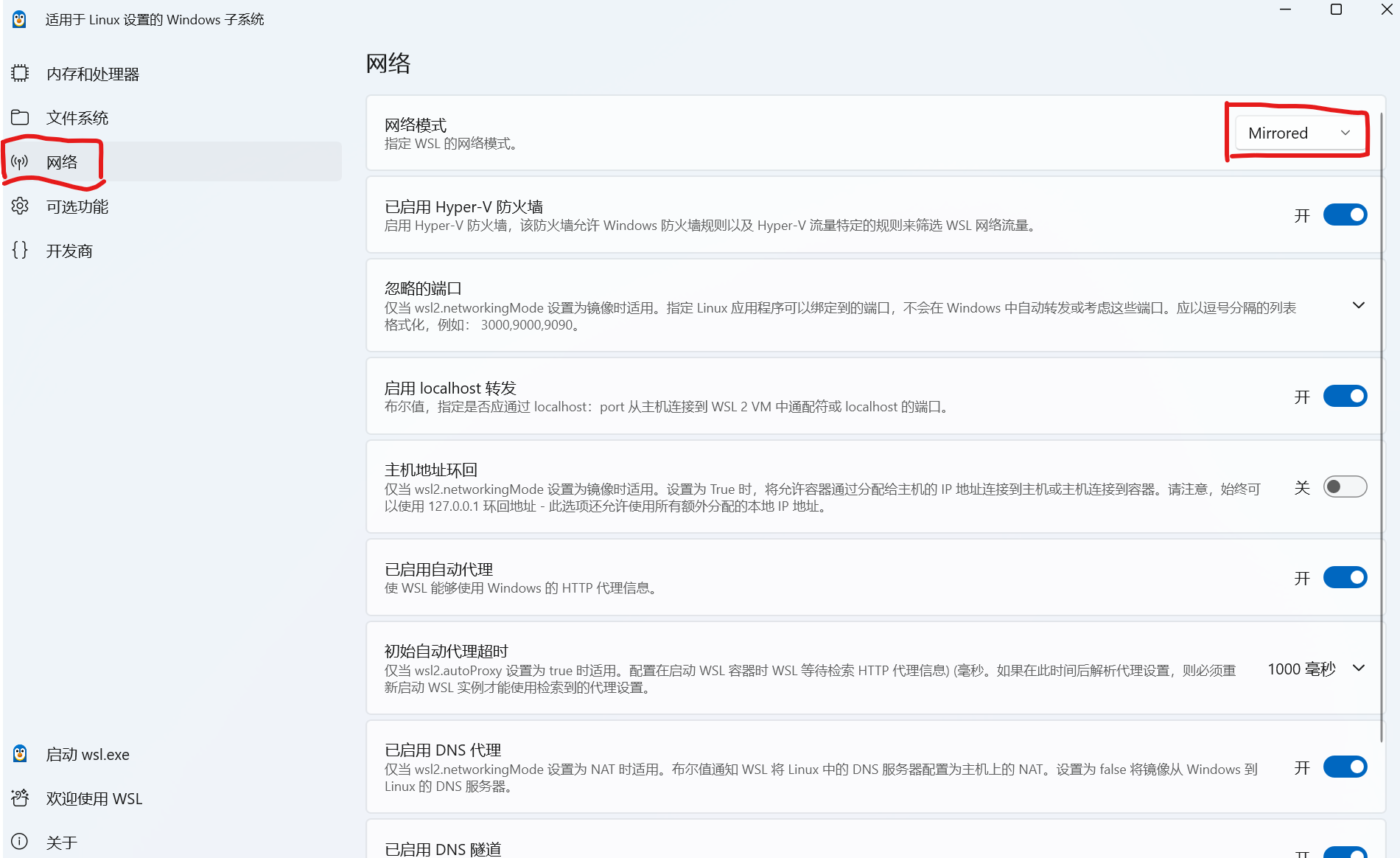This screenshot has height=858, width=1400.
Task: Open the 开发商 section
Action: tap(172, 251)
